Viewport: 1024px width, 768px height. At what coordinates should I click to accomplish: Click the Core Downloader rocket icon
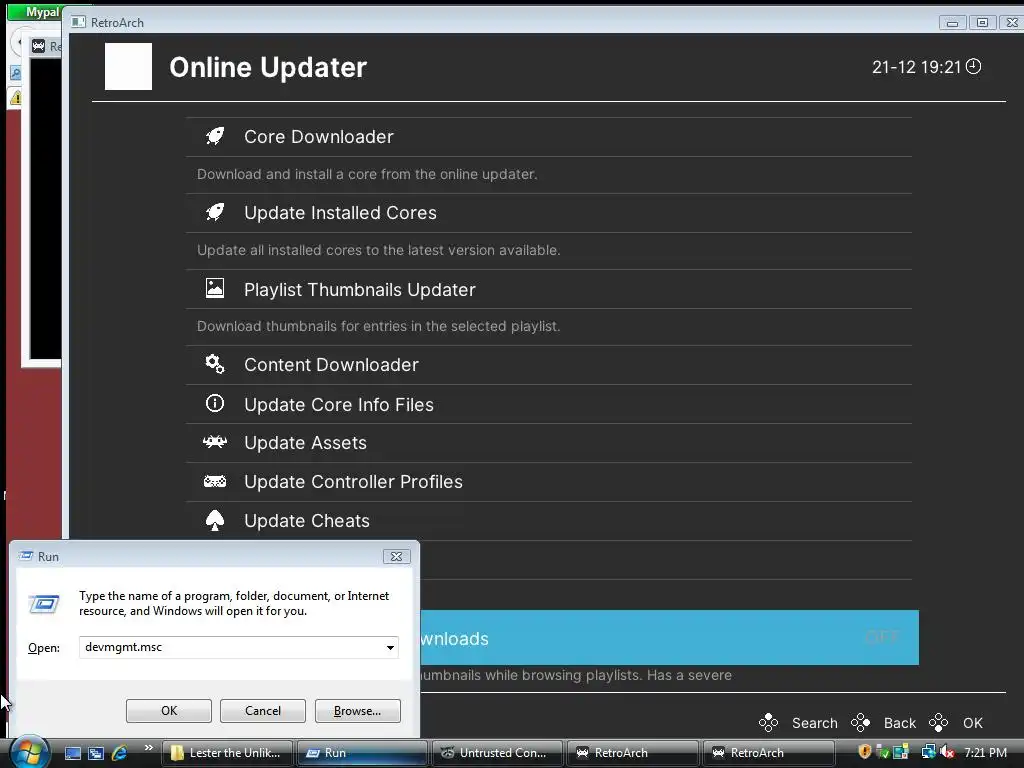click(215, 136)
